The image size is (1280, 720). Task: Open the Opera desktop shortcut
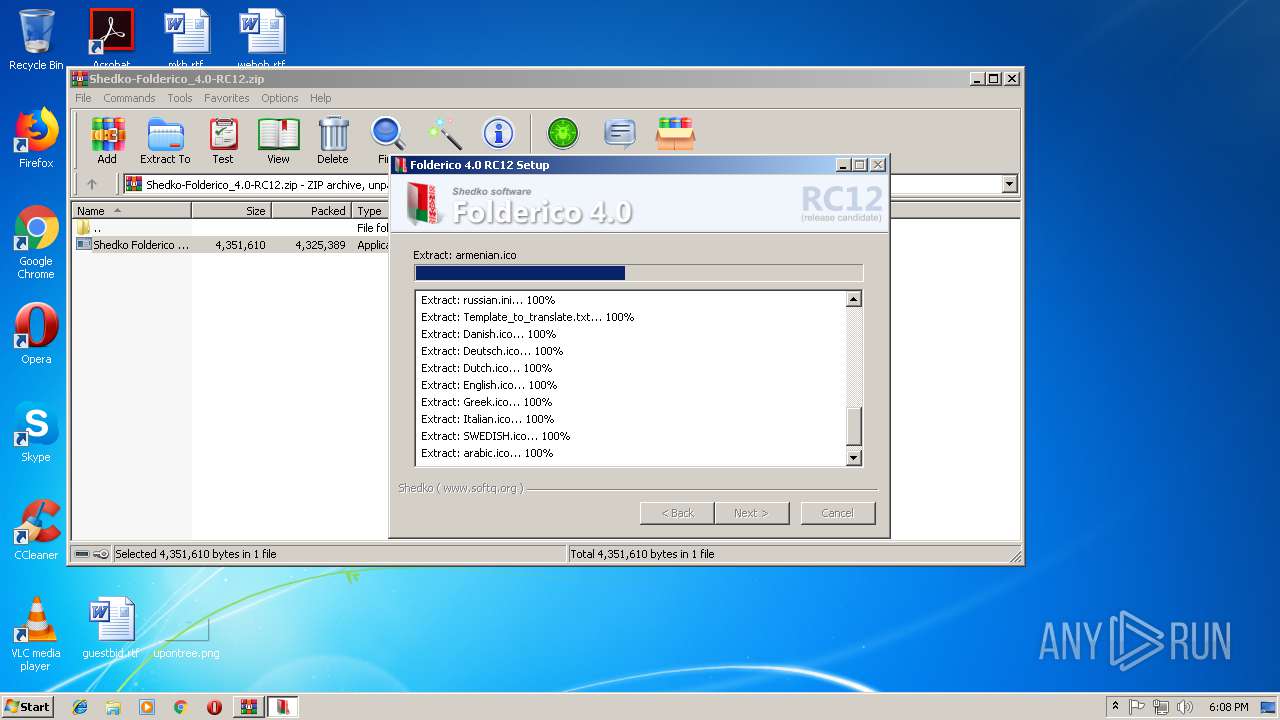pos(36,334)
